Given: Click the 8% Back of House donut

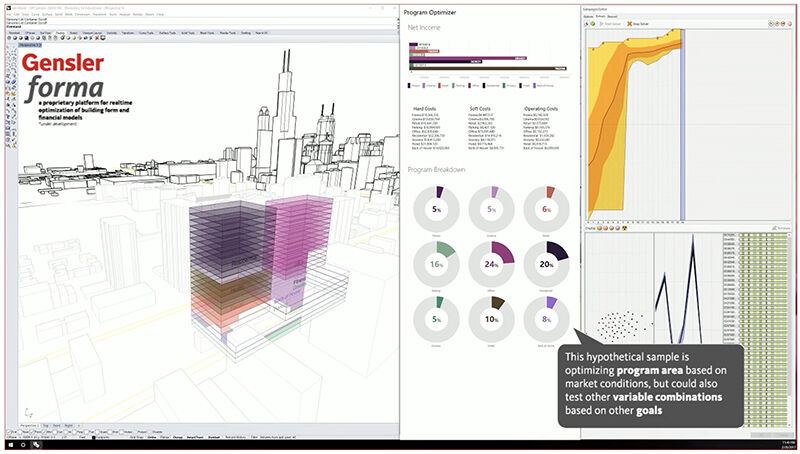Looking at the screenshot, I should coord(546,319).
